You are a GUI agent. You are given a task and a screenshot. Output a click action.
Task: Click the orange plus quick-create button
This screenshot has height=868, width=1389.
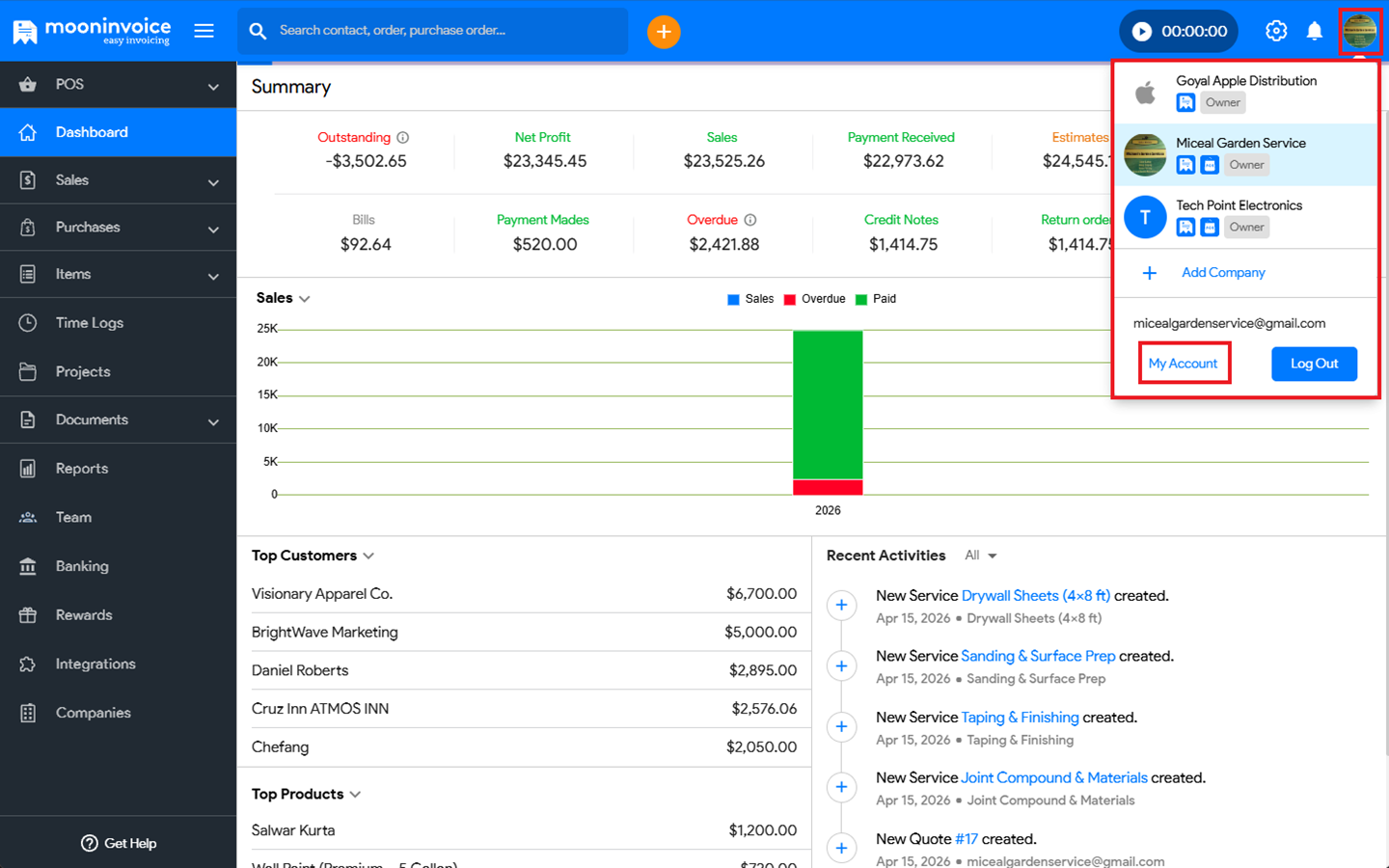click(664, 32)
